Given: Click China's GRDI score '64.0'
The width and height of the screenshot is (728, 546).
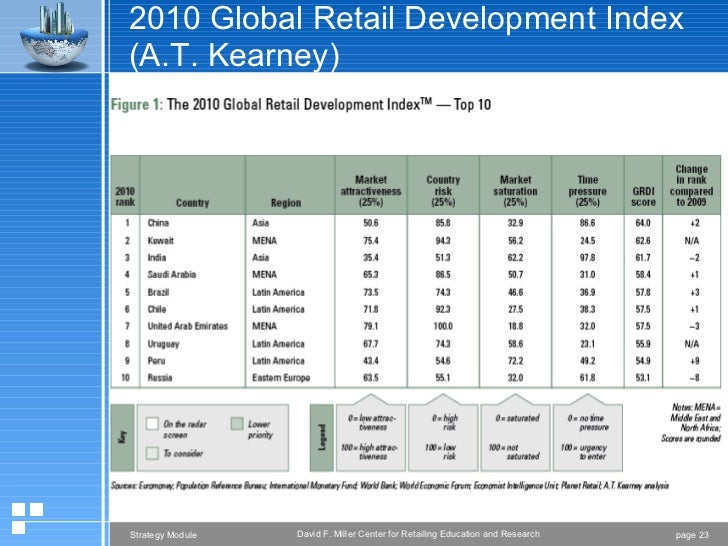Looking at the screenshot, I should (643, 223).
